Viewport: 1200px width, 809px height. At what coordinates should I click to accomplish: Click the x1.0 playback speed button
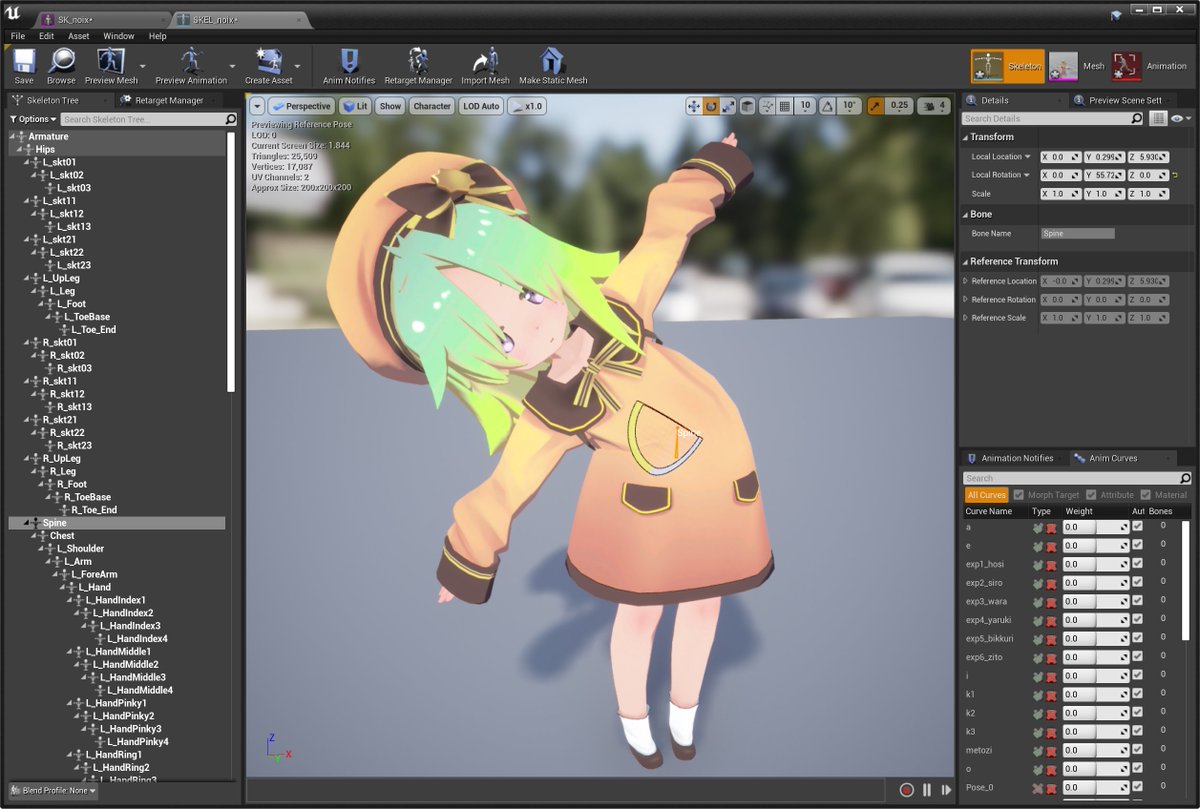[x=527, y=106]
